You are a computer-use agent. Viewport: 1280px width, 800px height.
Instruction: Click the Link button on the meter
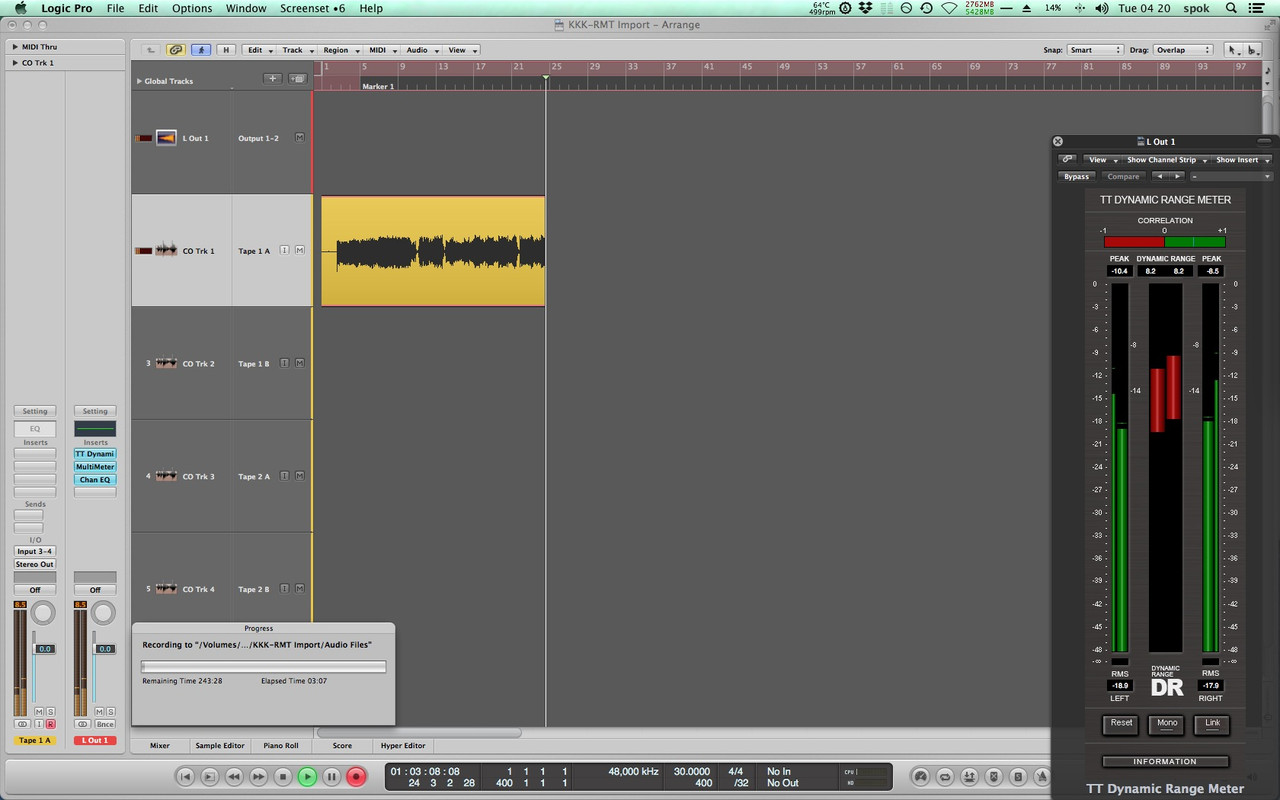pyautogui.click(x=1212, y=723)
